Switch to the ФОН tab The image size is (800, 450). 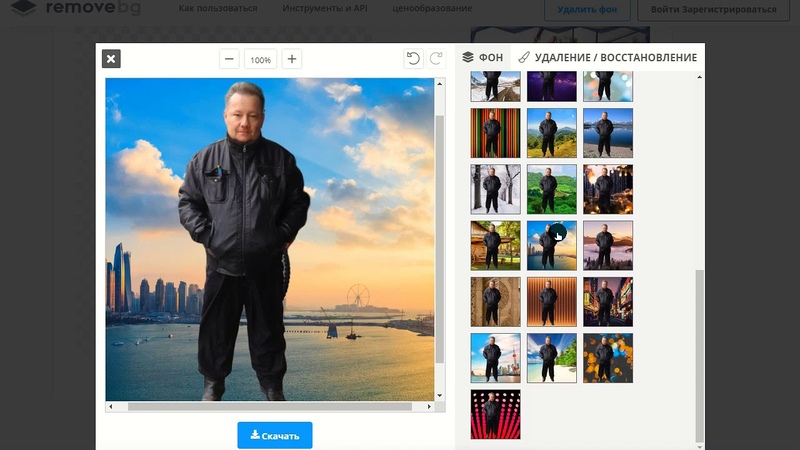point(483,57)
